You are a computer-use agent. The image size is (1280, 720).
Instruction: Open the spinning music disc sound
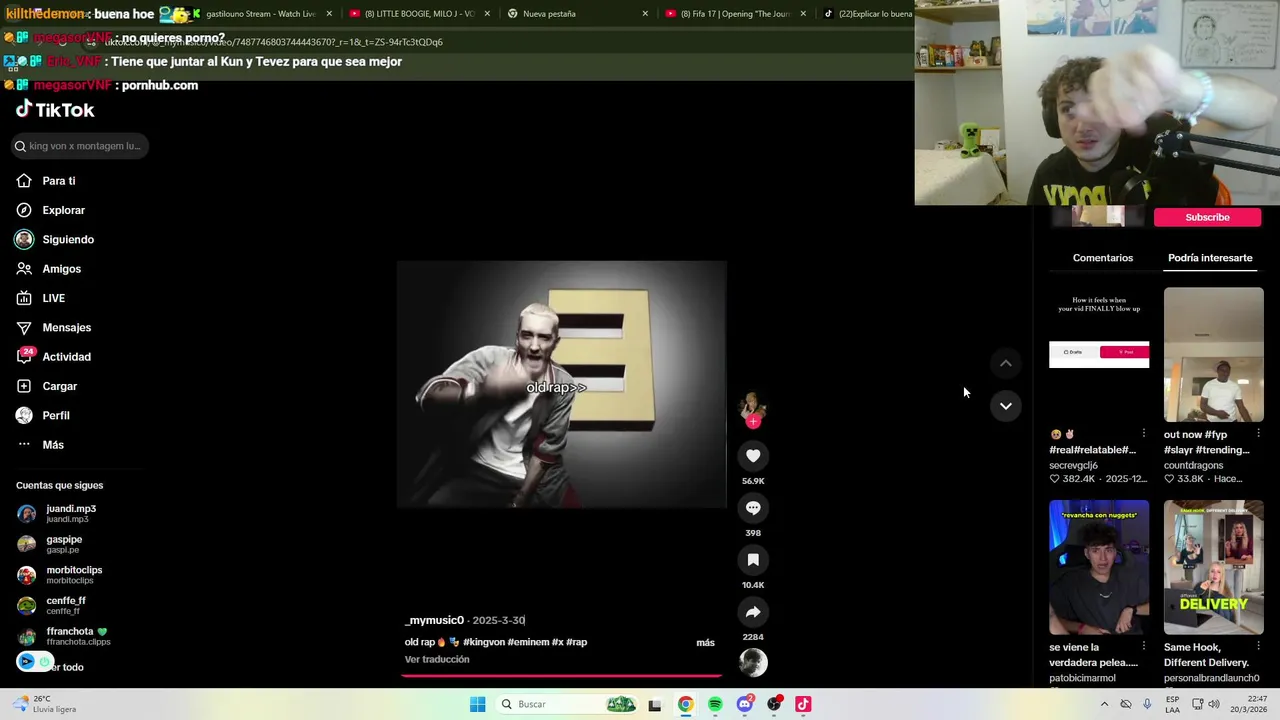[753, 662]
